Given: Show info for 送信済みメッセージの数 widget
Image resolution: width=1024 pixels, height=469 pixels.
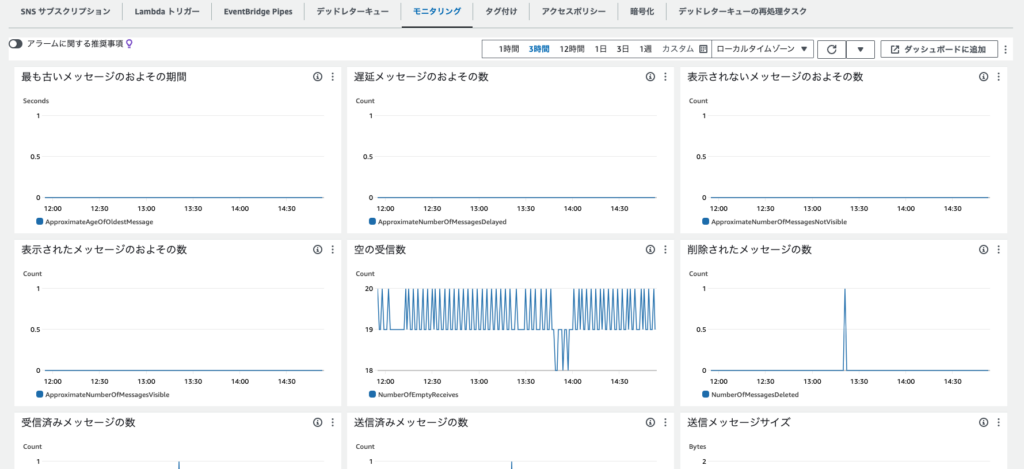Looking at the screenshot, I should click(650, 423).
